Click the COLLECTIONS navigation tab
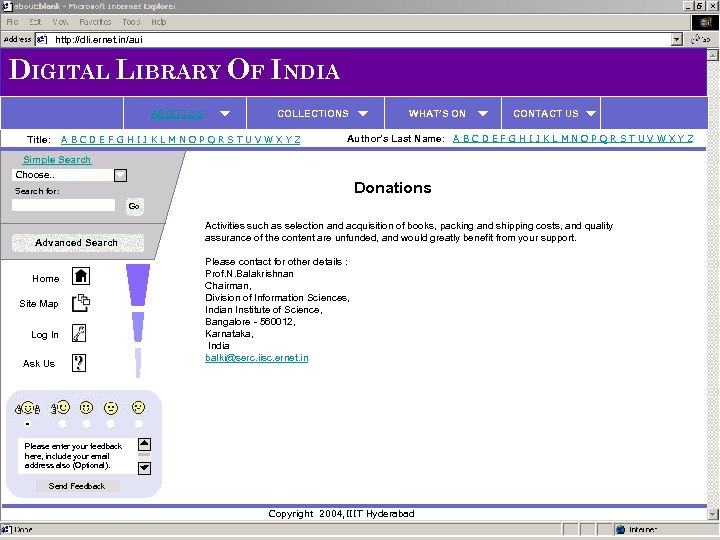 click(313, 113)
